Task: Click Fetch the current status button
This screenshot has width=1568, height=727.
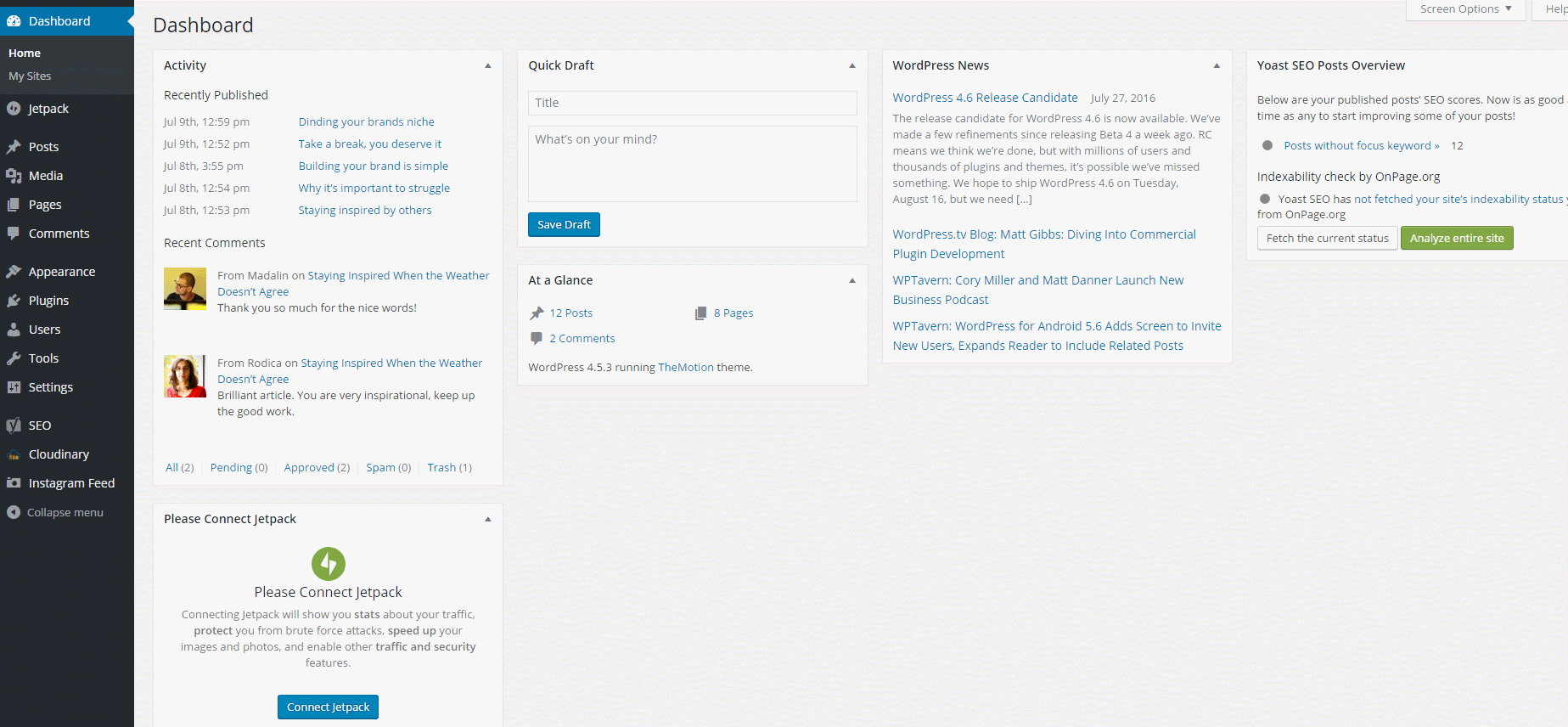Action: (x=1327, y=238)
